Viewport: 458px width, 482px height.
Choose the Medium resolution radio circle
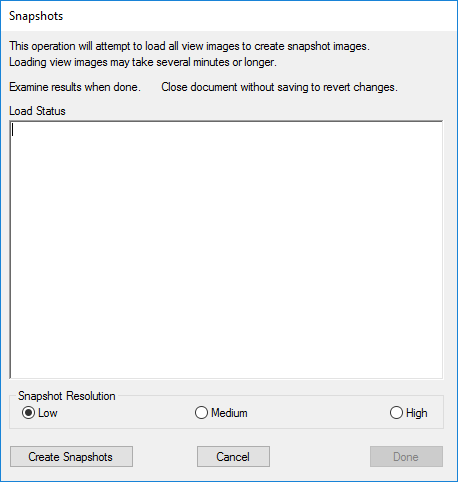[x=201, y=413]
